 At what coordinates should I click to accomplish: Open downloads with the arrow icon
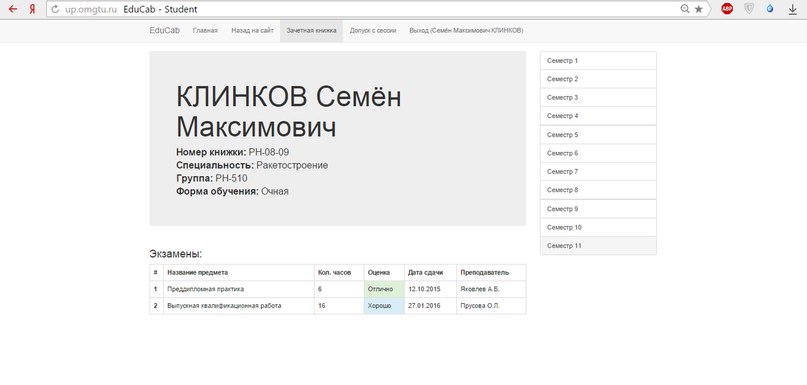[793, 9]
